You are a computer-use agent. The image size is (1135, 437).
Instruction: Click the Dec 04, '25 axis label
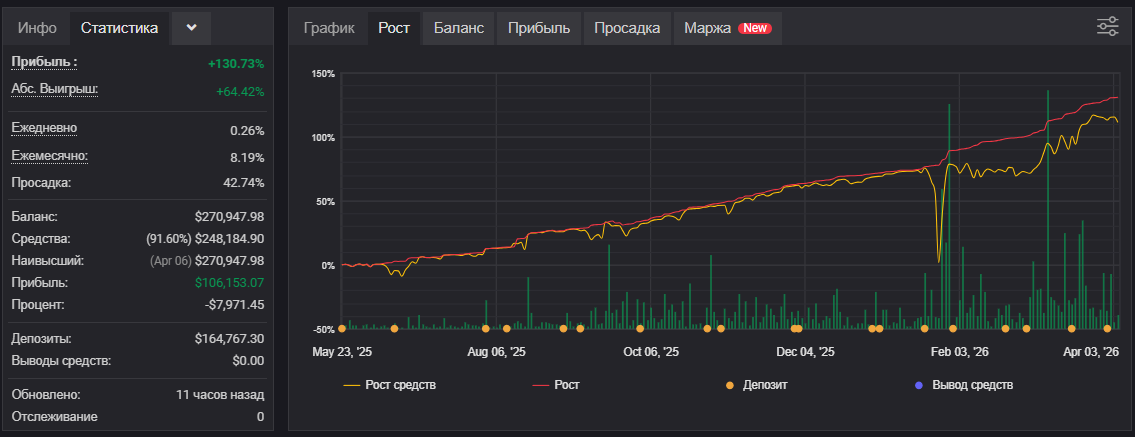(805, 352)
